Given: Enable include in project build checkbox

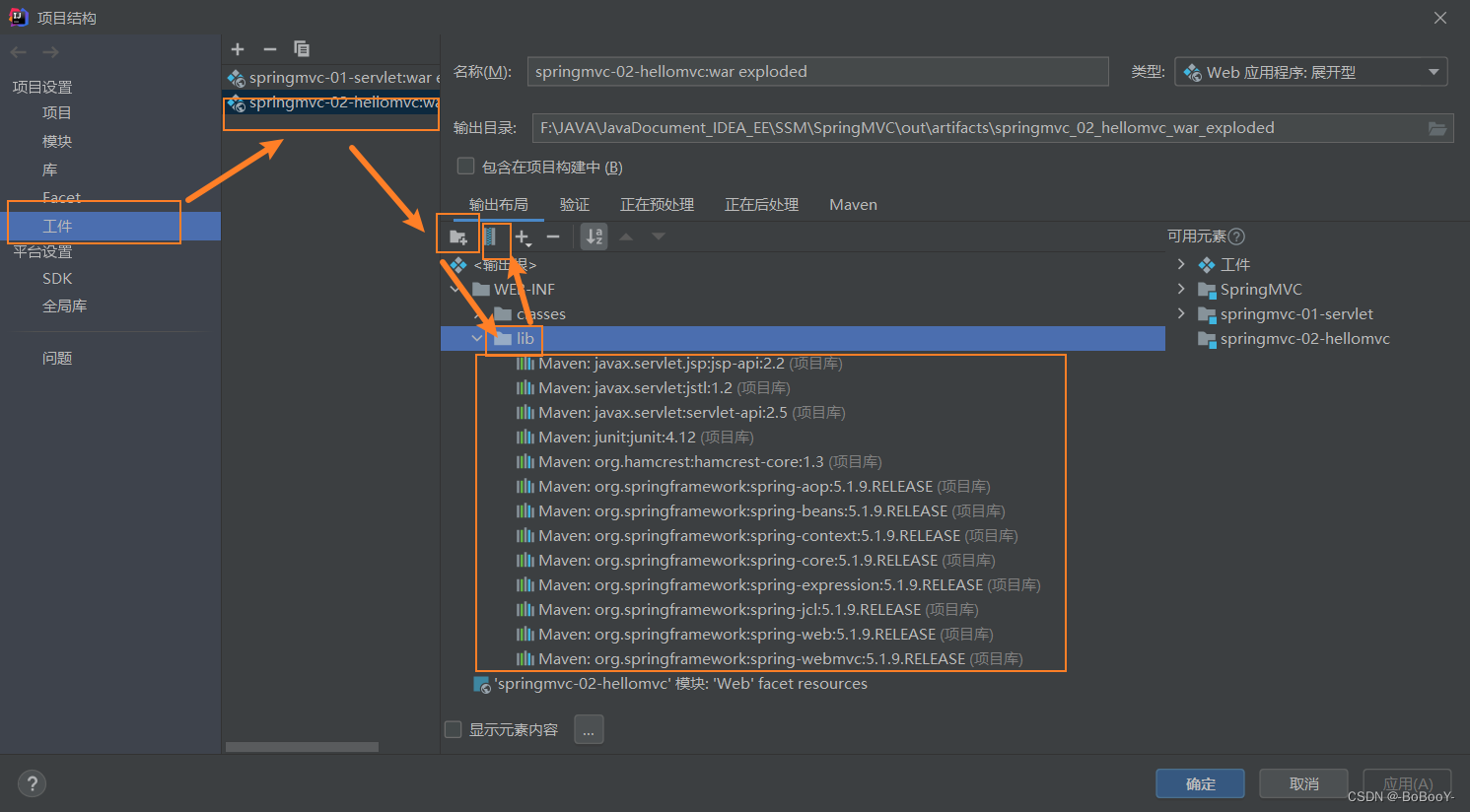Looking at the screenshot, I should coord(466,167).
